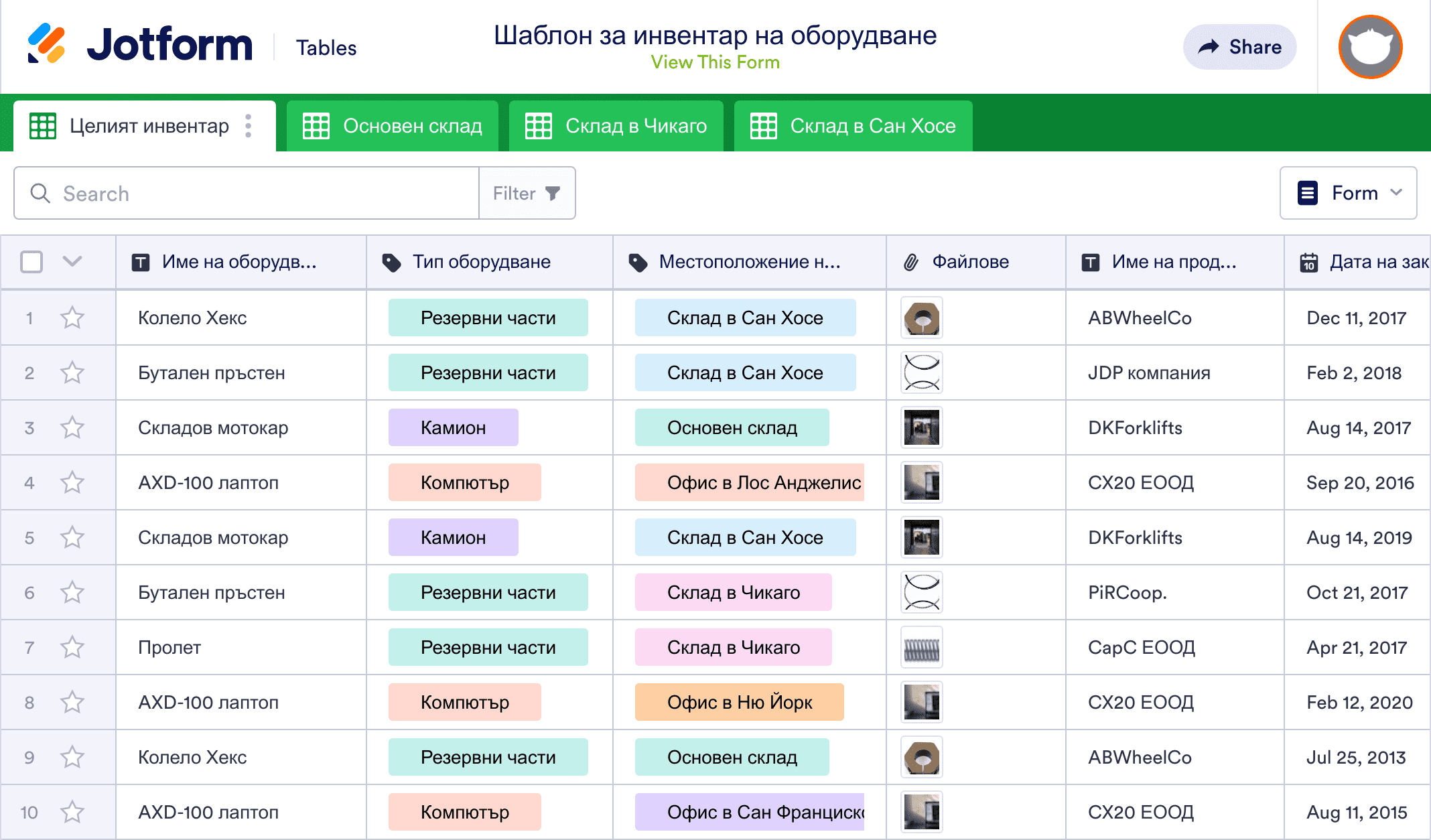Click the grid icon on Основен склад tab
1431x840 pixels.
tap(316, 126)
